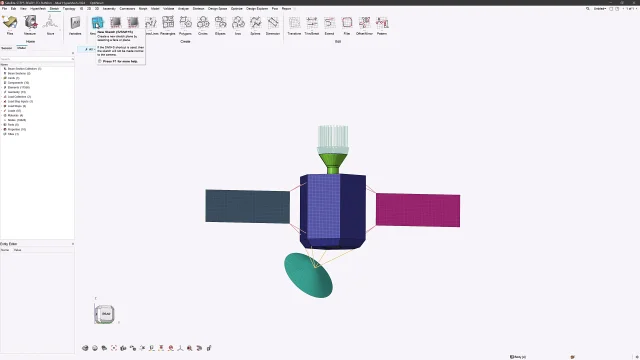
Task: Select the Points/Lines sketch tool
Action: coord(151,25)
